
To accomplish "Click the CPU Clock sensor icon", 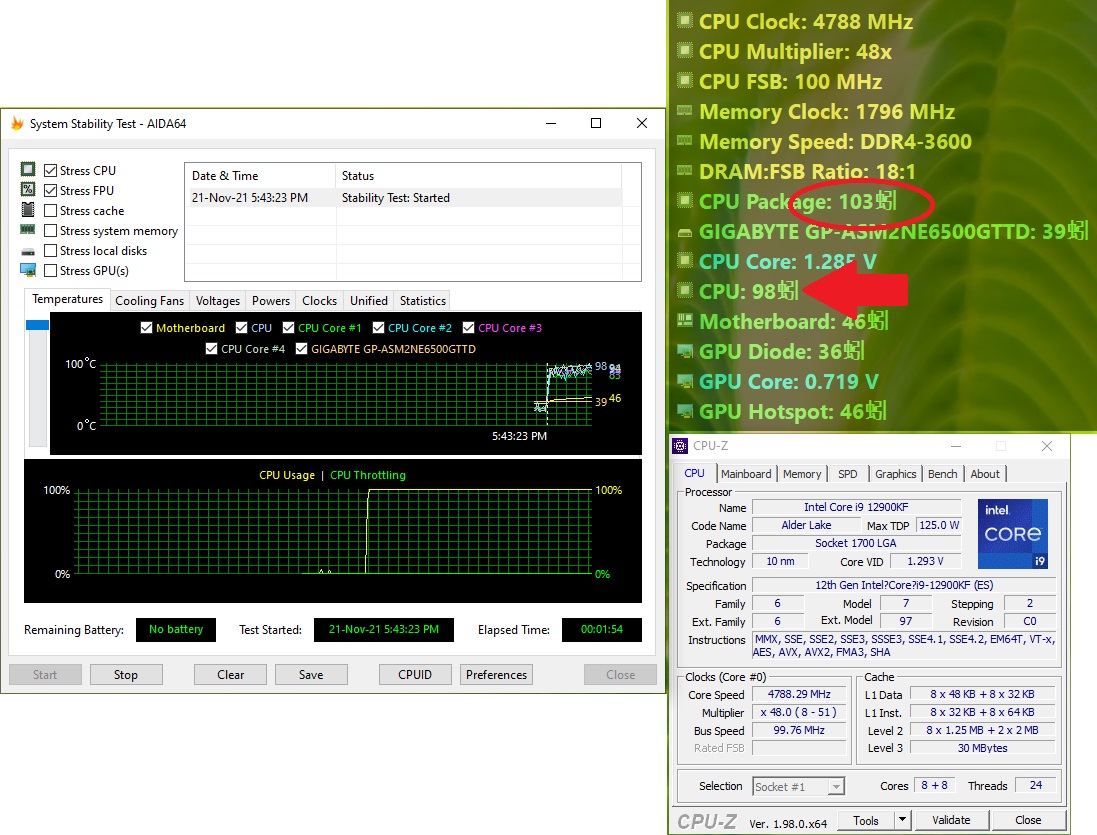I will pyautogui.click(x=684, y=21).
